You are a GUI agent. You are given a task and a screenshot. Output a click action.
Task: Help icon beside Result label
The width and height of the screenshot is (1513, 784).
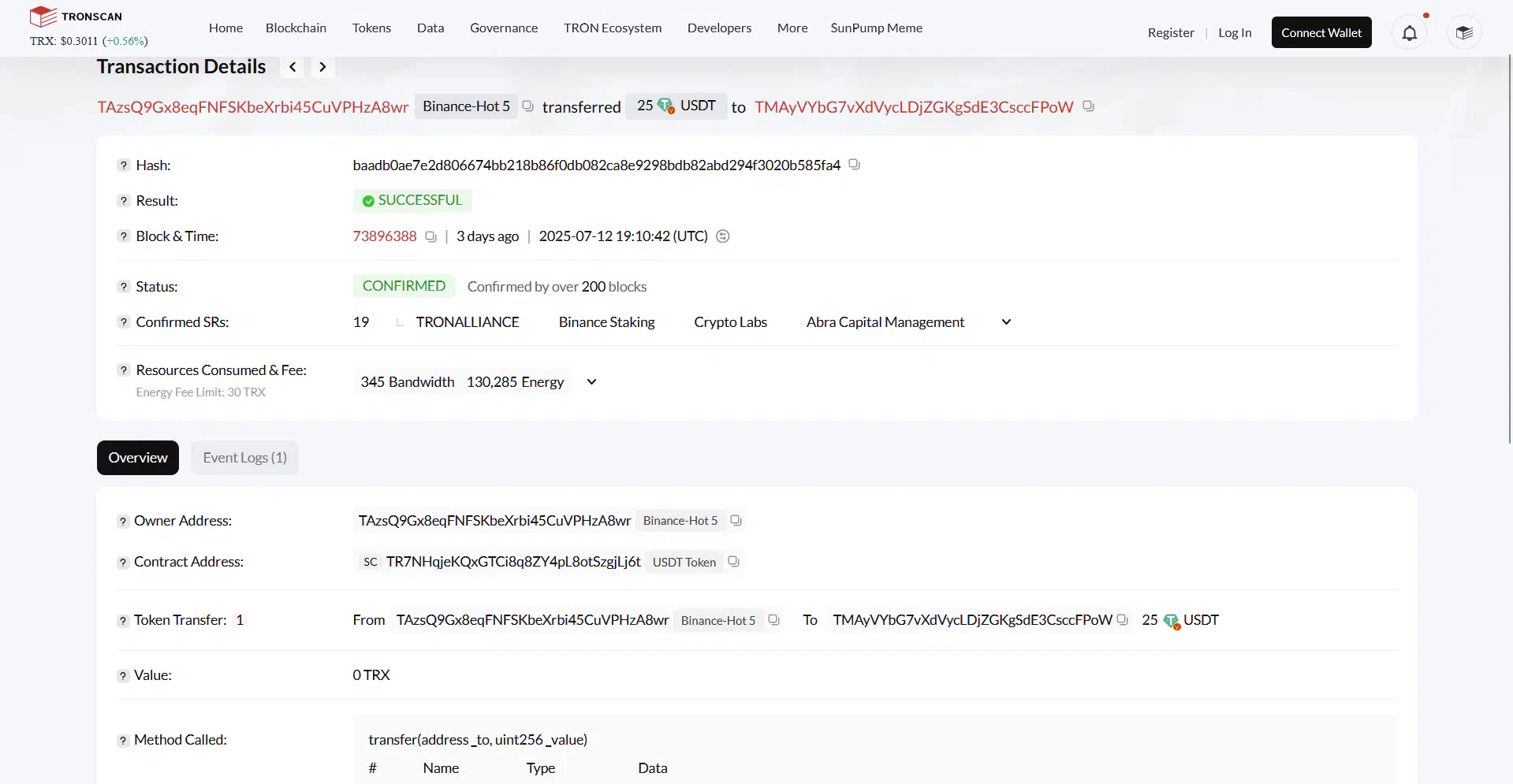123,201
